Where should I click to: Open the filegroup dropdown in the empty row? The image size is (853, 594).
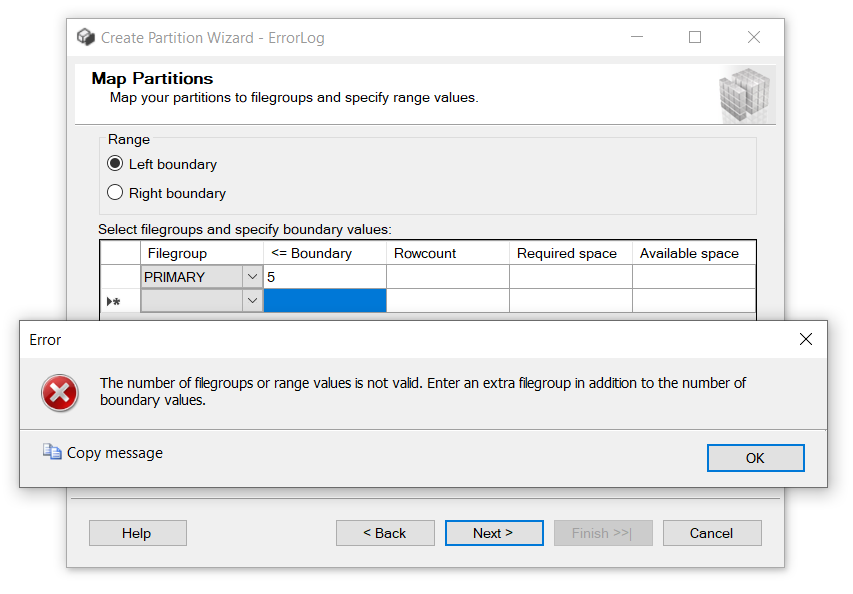tap(251, 300)
